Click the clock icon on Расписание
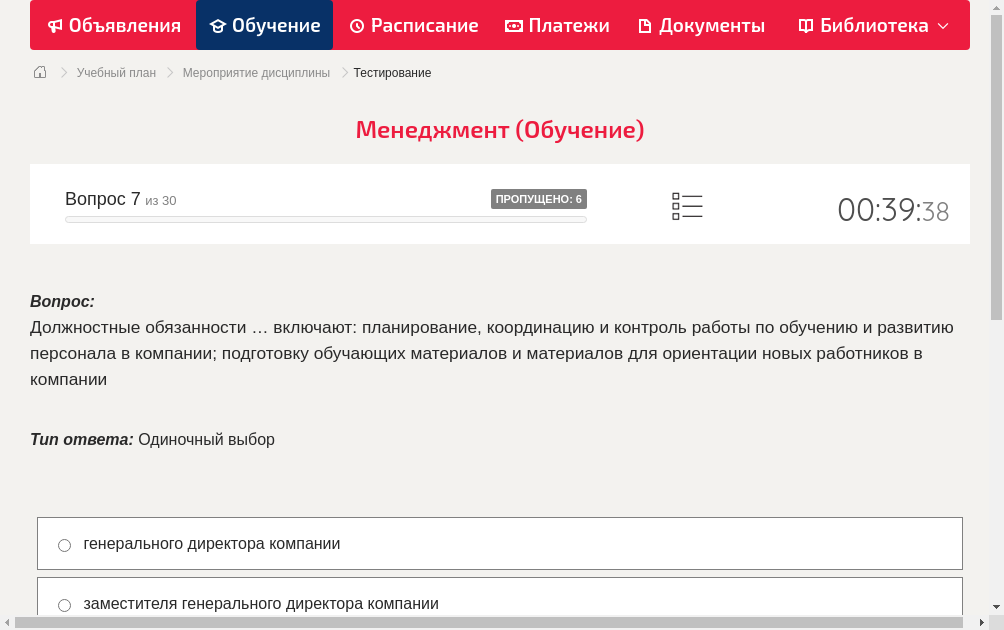Viewport: 1004px width, 630px height. [x=355, y=25]
